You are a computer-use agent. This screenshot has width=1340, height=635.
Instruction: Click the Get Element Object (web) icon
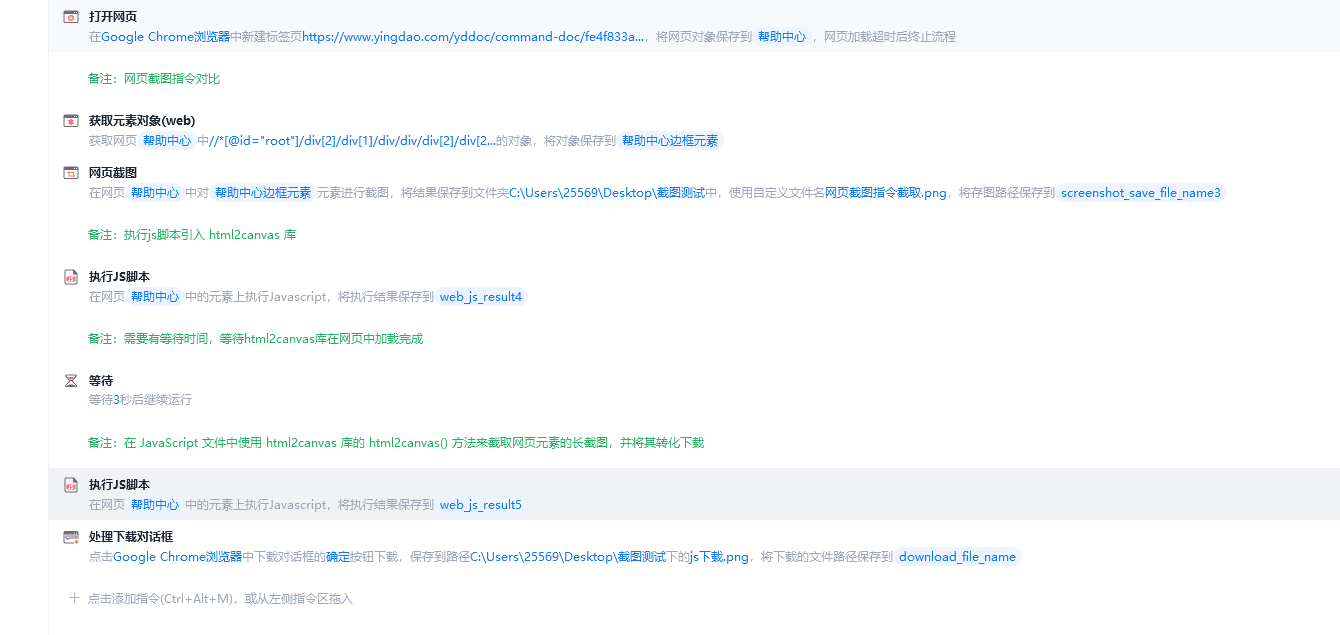tap(71, 121)
